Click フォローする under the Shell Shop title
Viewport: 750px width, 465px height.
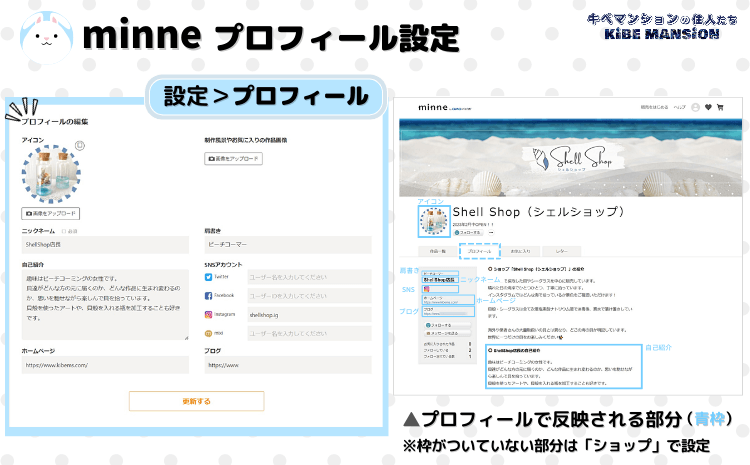tap(468, 232)
